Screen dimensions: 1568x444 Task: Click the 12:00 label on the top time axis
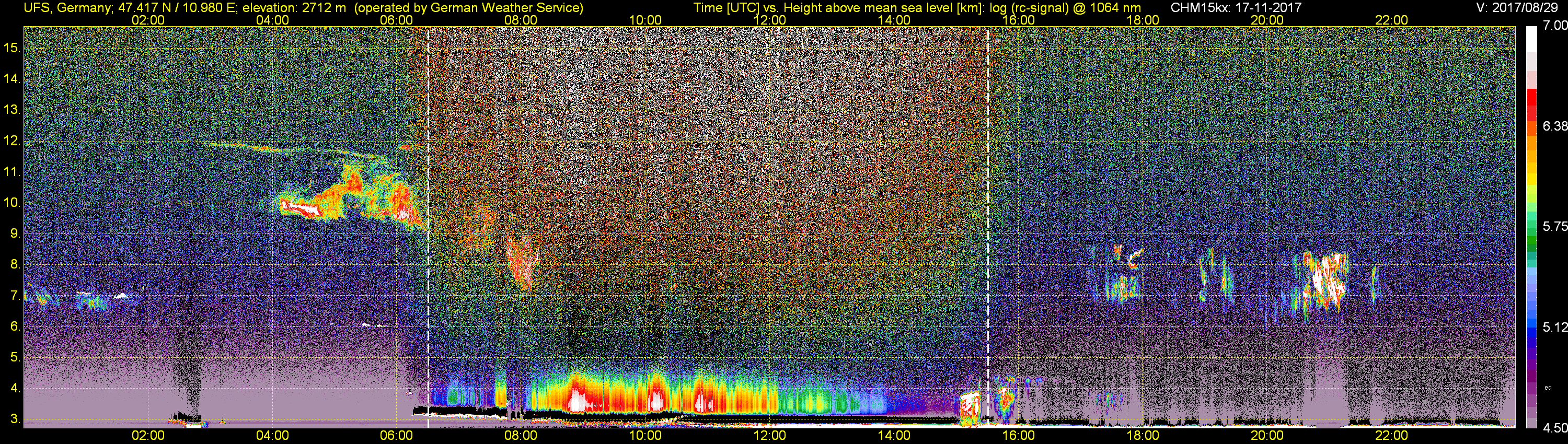coord(769,20)
